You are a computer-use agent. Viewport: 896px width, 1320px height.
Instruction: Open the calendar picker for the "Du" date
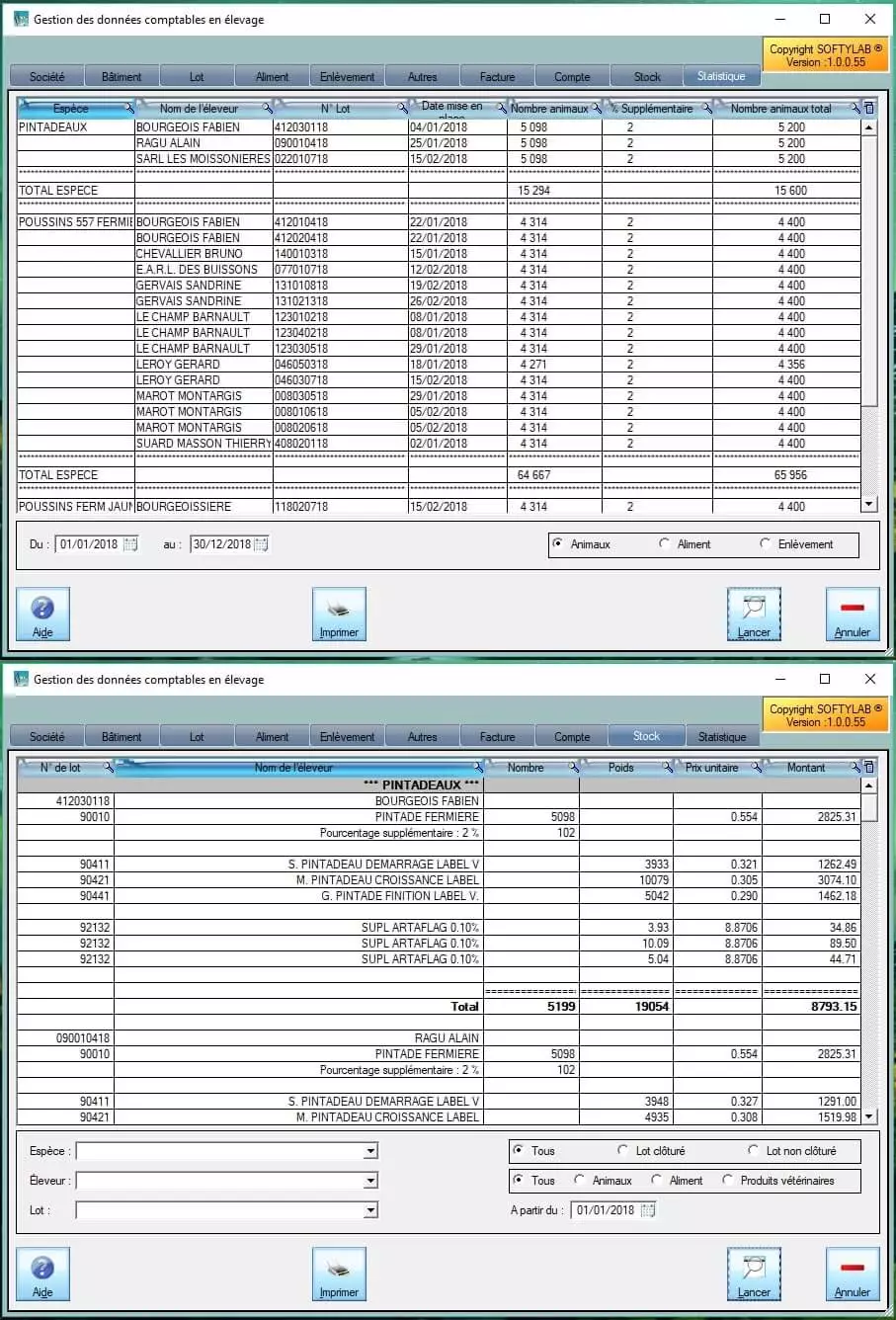130,544
